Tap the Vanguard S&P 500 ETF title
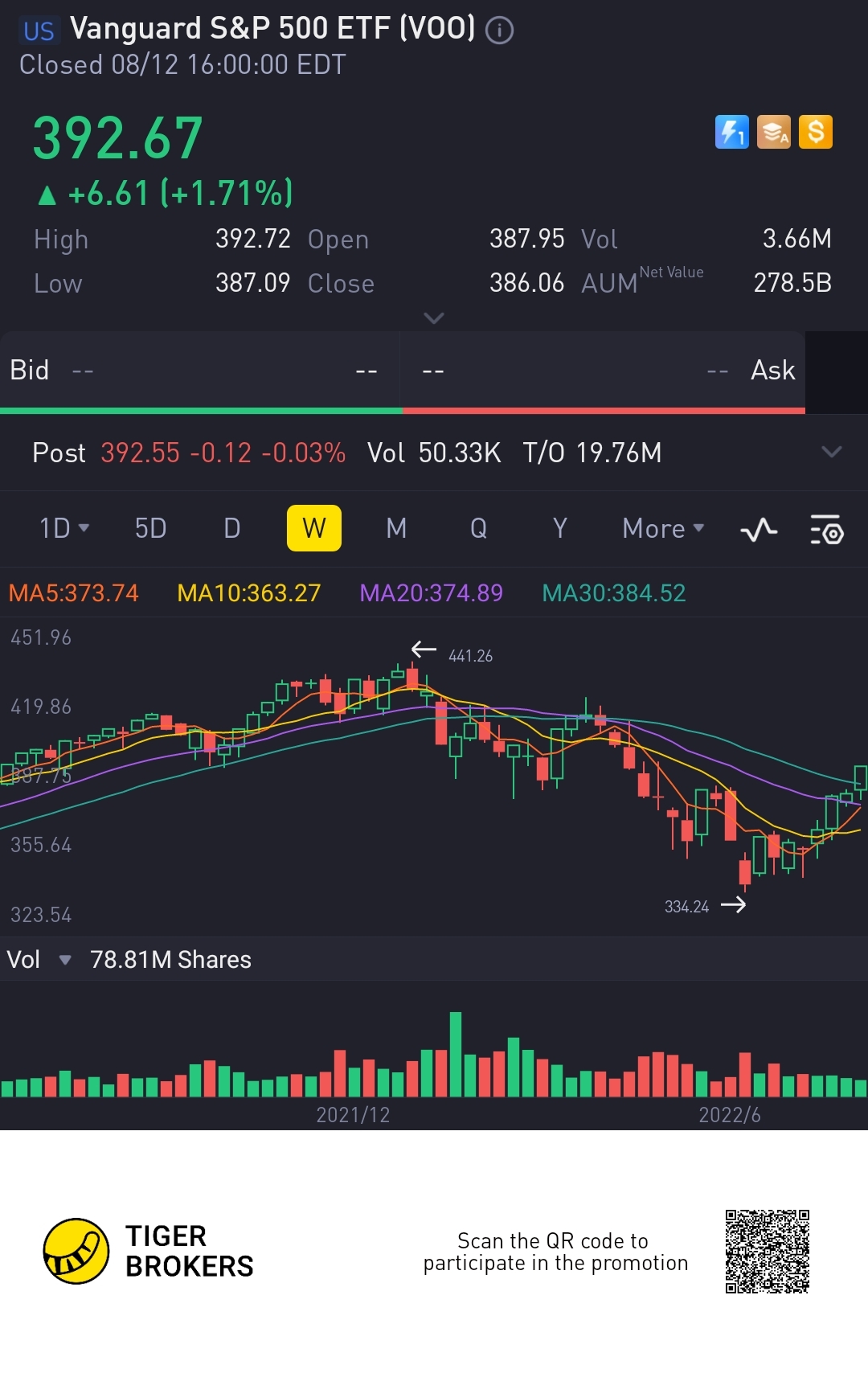Screen dimensions: 868x1373 [272, 29]
